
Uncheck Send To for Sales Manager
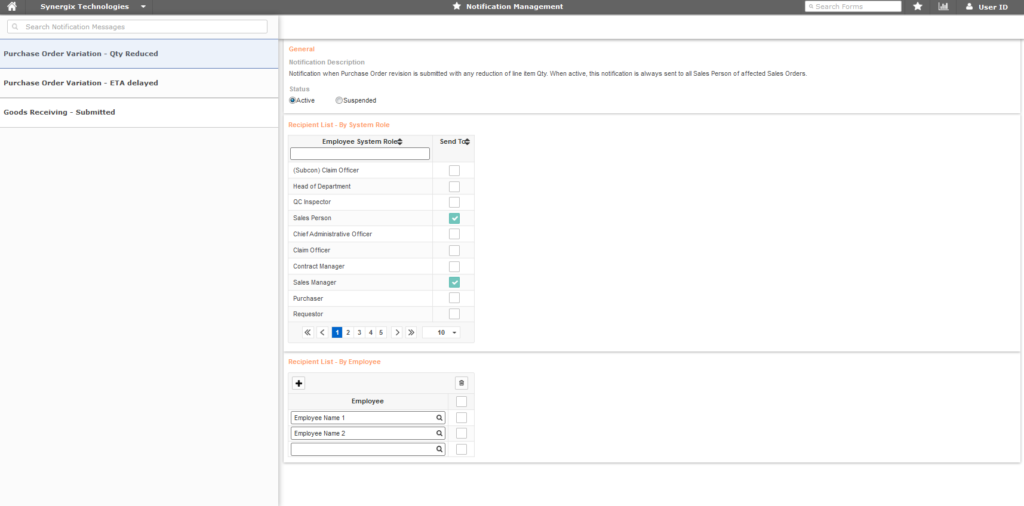pyautogui.click(x=454, y=283)
